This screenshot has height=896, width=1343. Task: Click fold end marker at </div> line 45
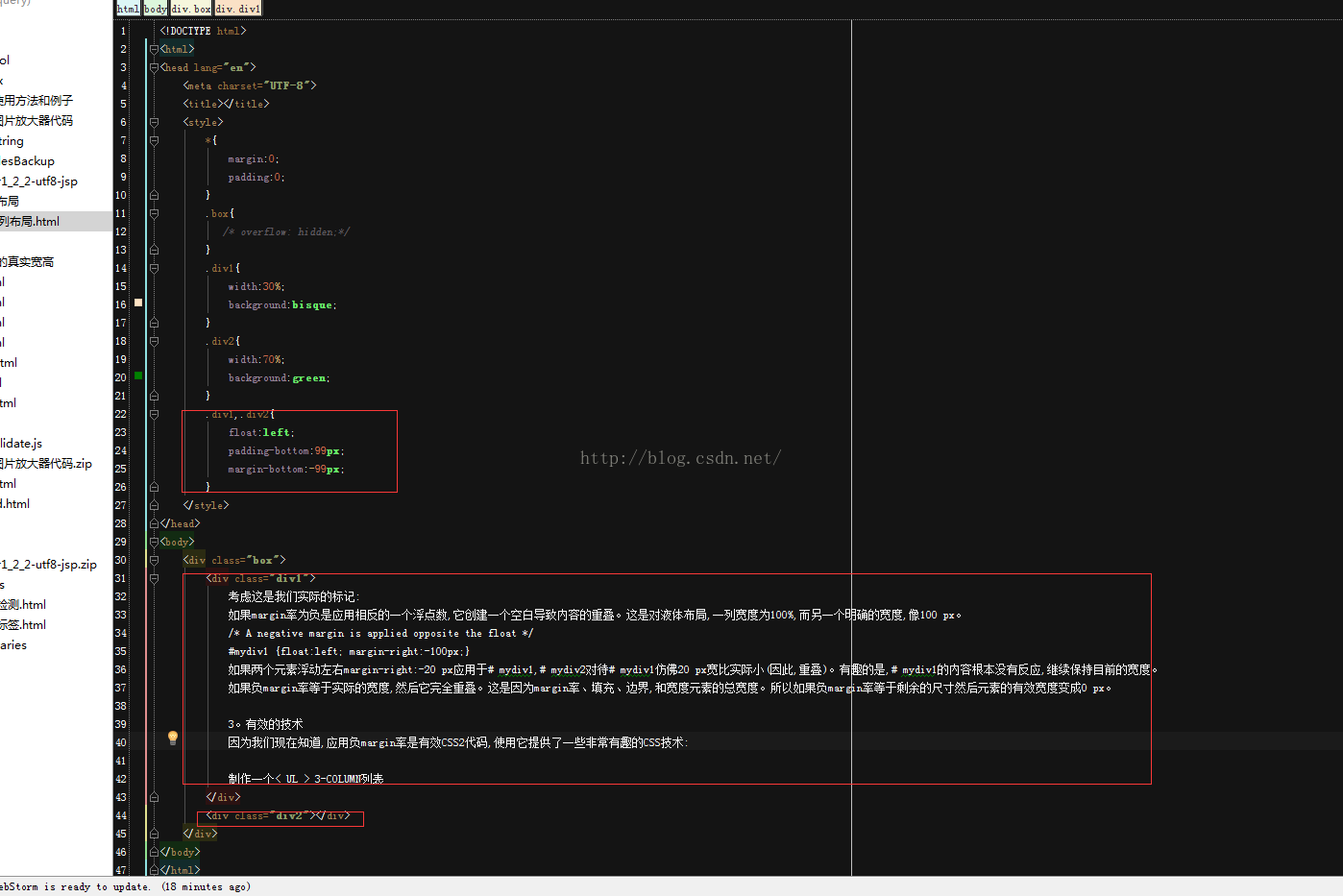click(x=154, y=834)
